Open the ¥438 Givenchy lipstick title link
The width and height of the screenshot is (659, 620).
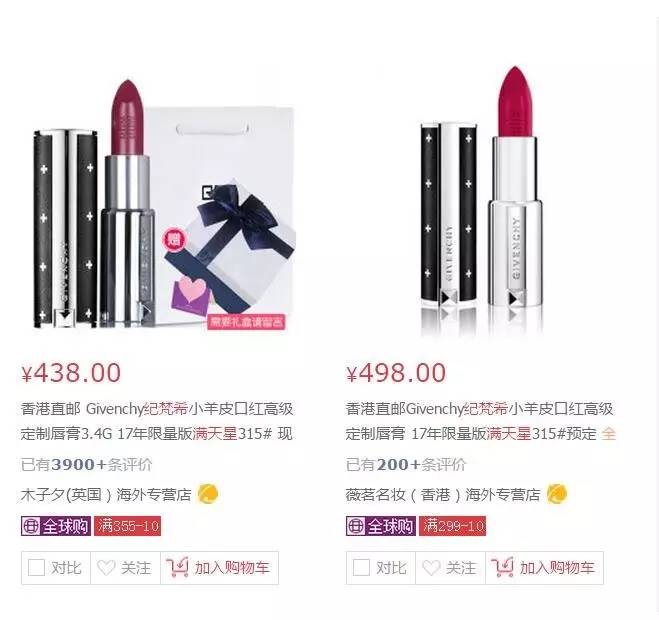(x=157, y=421)
